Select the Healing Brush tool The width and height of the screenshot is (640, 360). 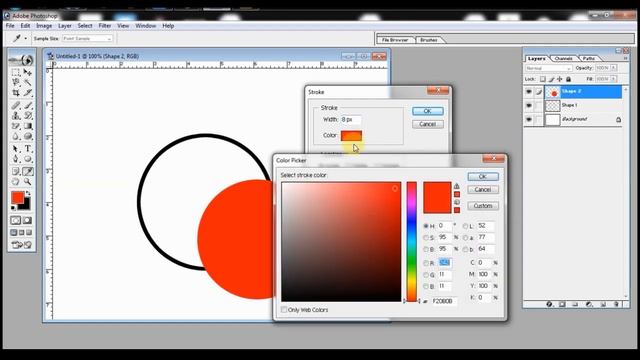click(x=16, y=106)
